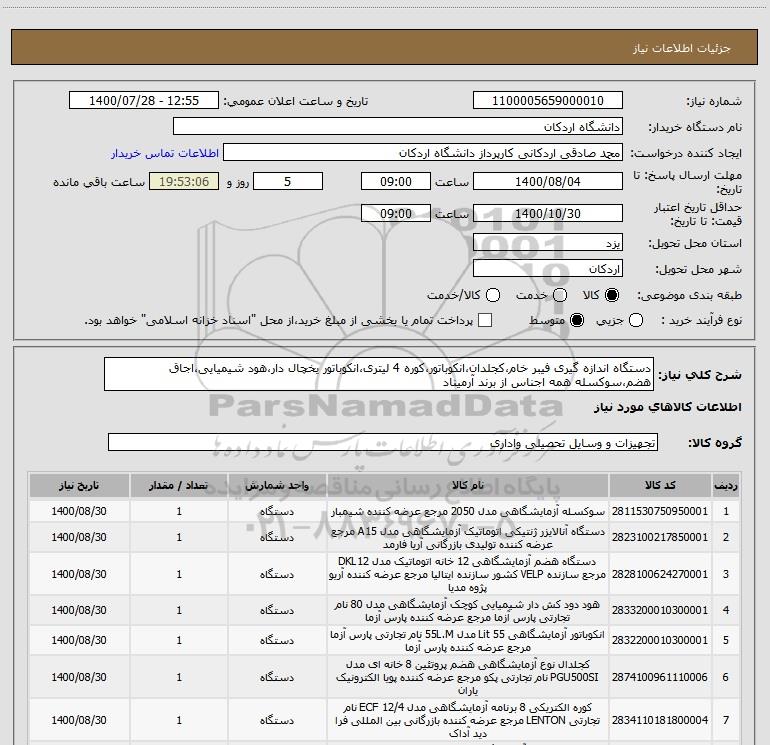Click the واحد شمارش column header

(277, 485)
